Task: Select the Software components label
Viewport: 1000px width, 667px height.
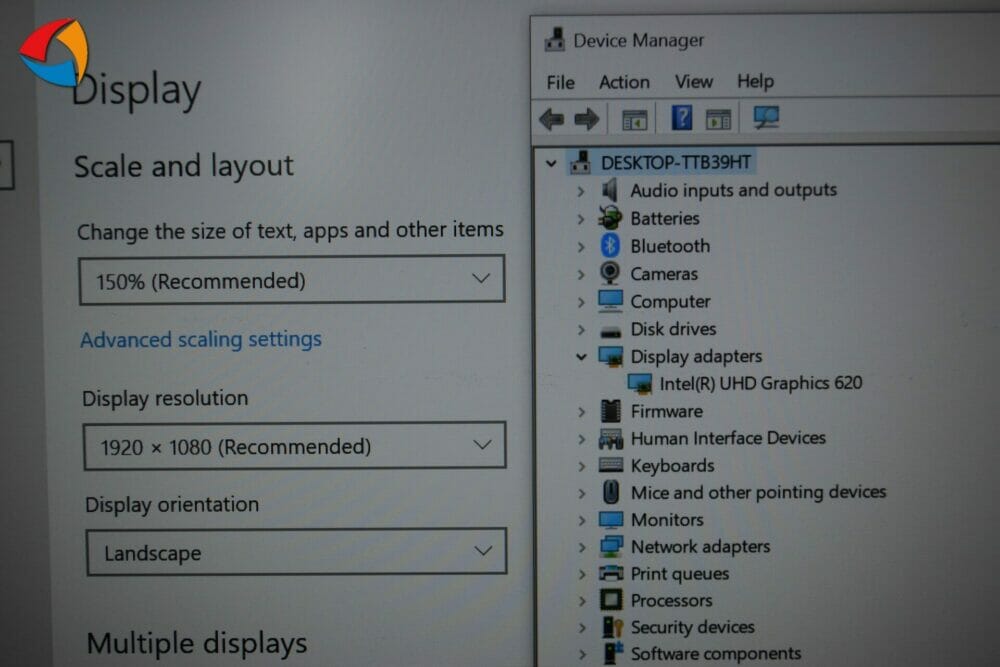Action: click(716, 654)
